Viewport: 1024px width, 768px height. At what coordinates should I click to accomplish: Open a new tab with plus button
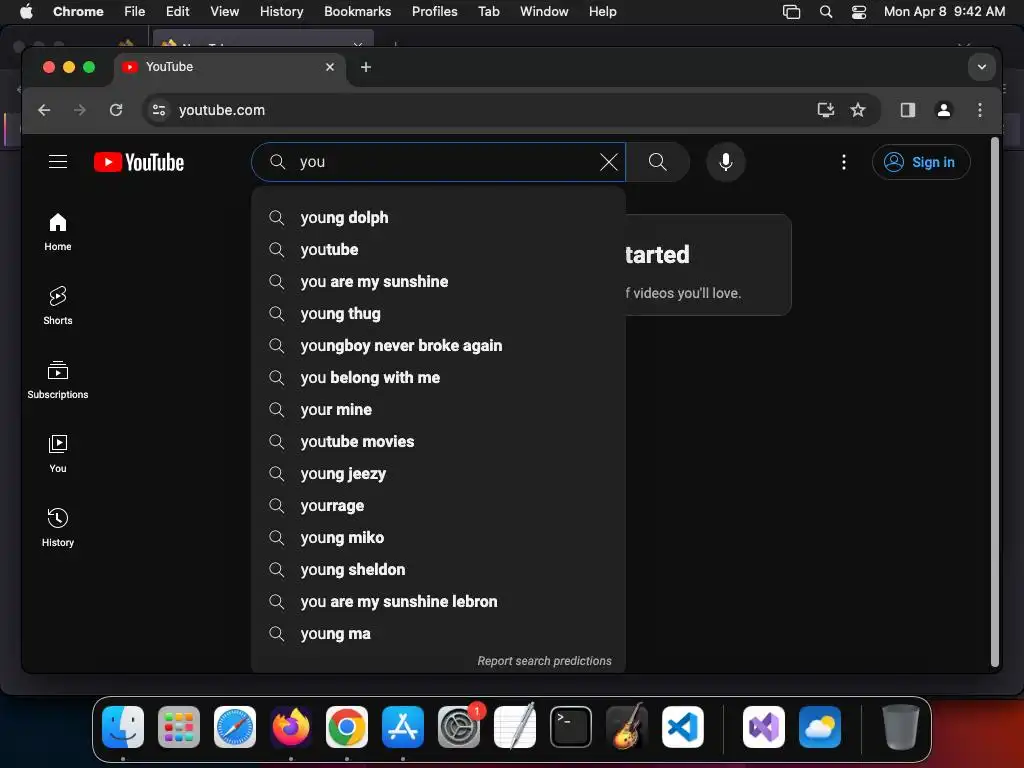[x=366, y=67]
